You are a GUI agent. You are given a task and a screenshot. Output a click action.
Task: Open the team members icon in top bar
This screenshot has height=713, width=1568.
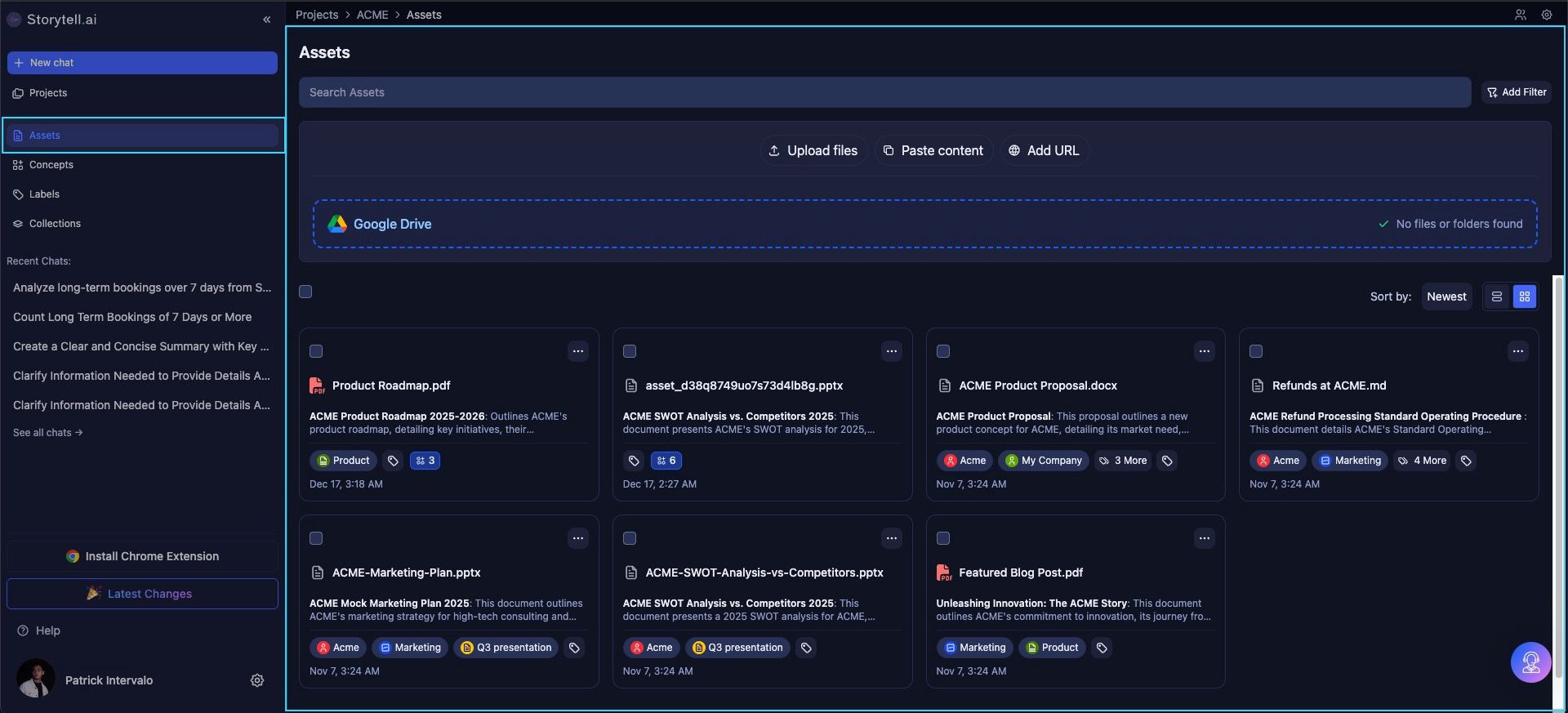[1520, 15]
